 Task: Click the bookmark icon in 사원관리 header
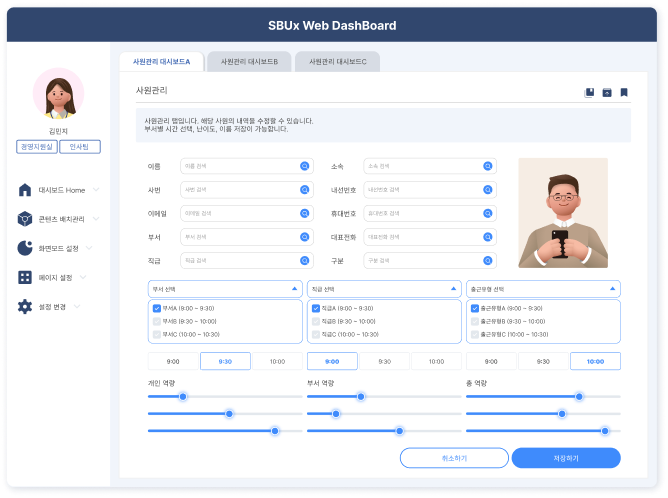624,92
